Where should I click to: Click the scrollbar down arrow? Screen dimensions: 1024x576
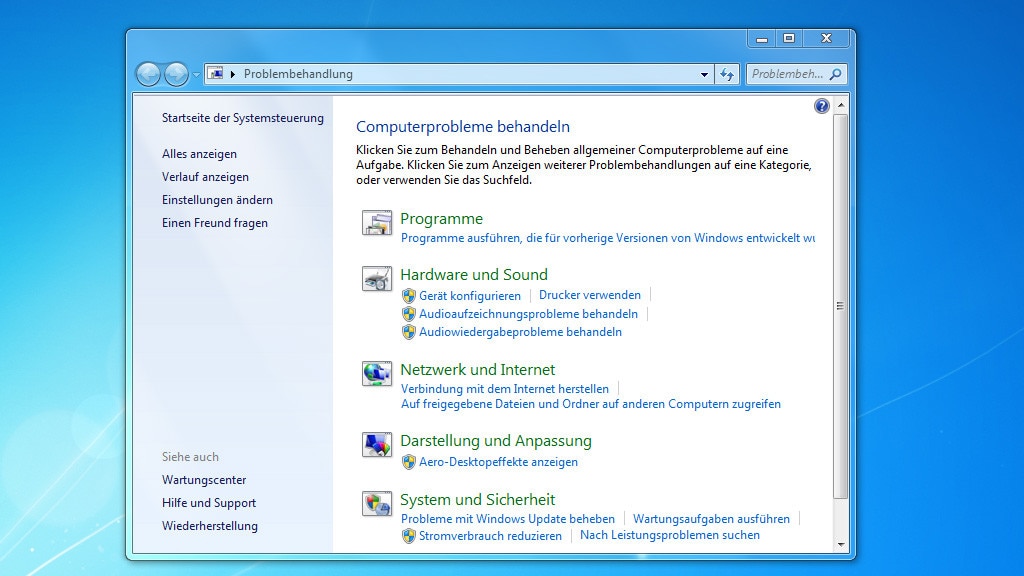(x=840, y=545)
